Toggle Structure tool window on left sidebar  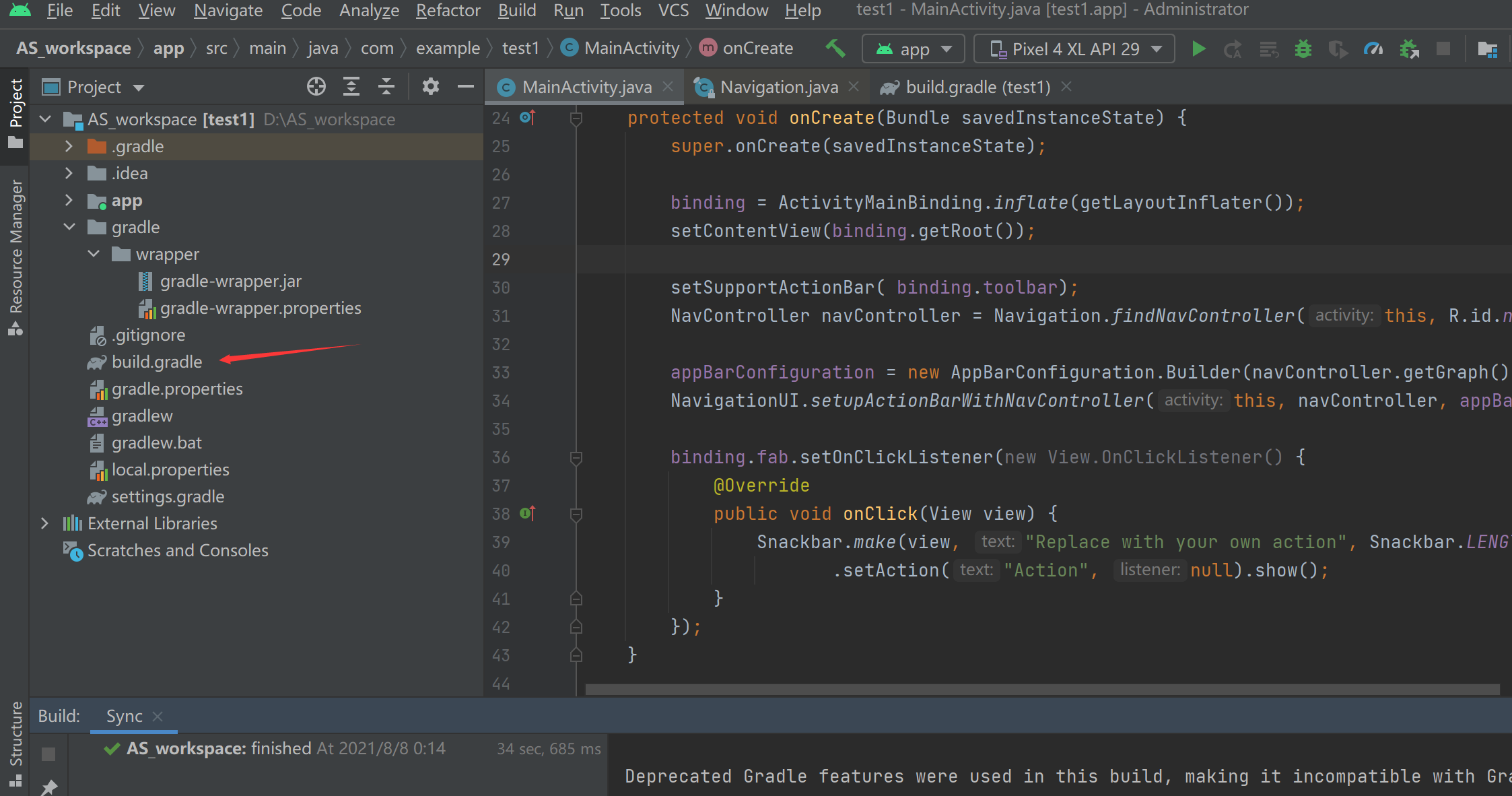click(x=15, y=743)
